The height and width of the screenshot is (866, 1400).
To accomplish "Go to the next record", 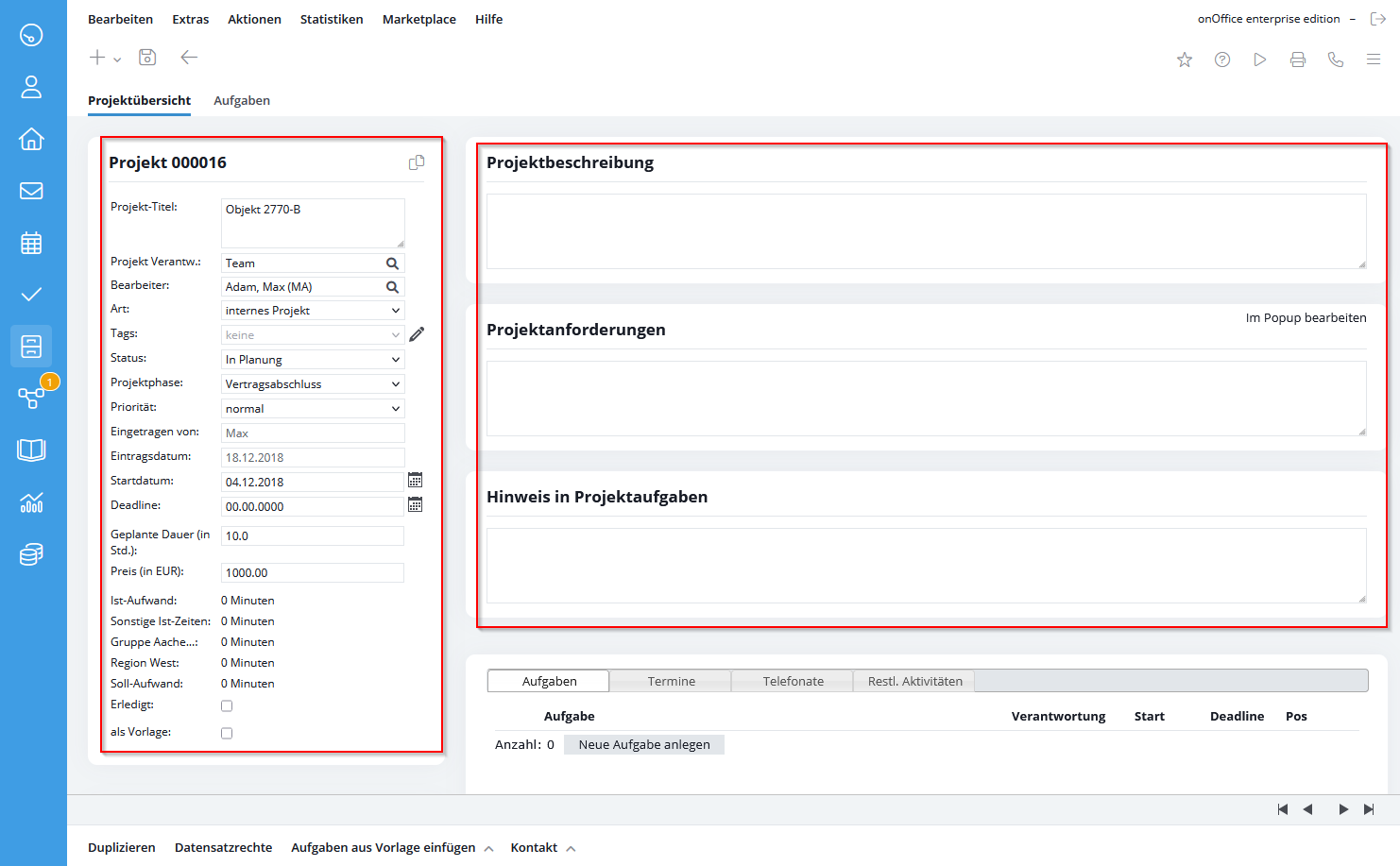I will click(1343, 809).
